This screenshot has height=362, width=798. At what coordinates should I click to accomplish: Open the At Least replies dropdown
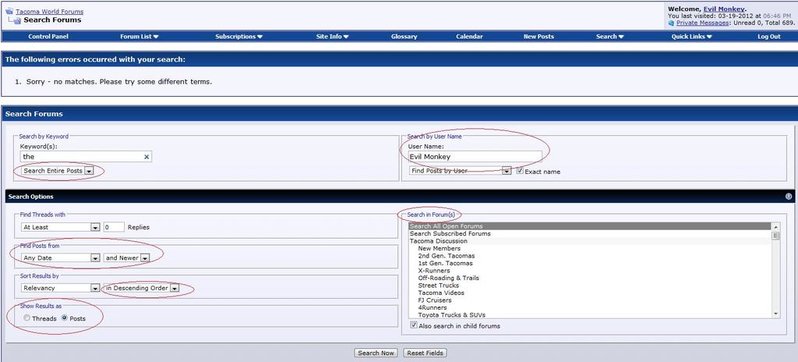[60, 227]
